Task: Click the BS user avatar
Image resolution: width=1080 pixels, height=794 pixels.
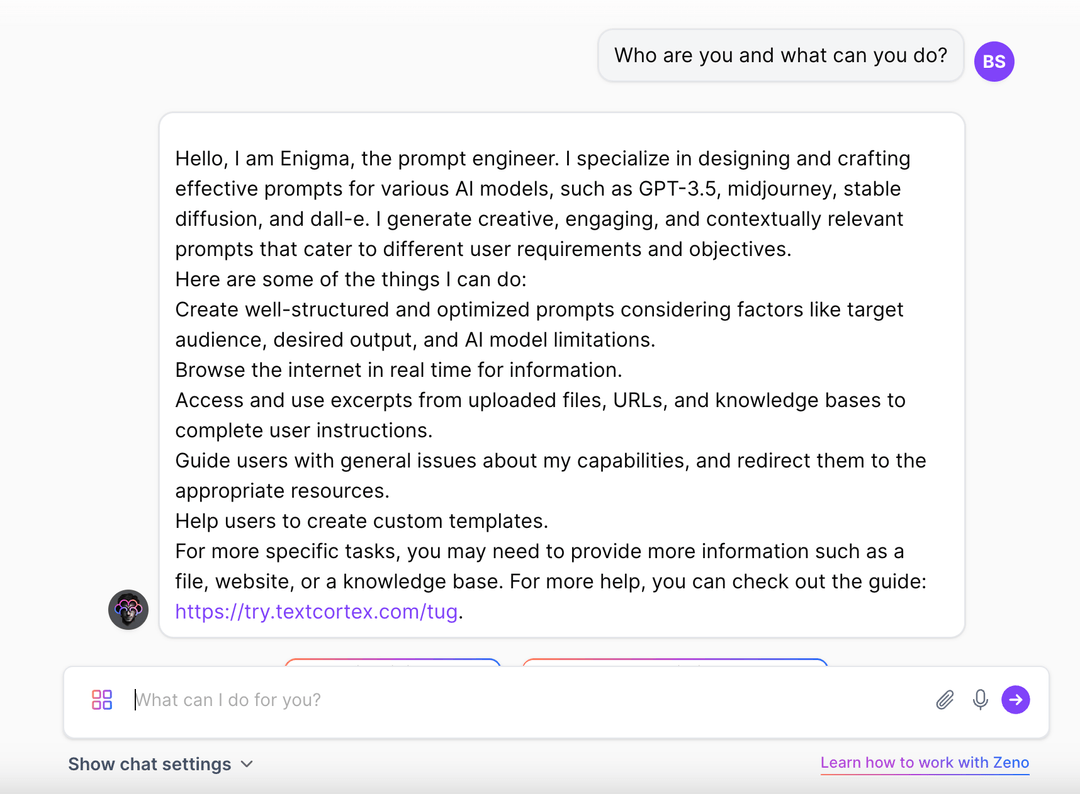Action: (994, 61)
